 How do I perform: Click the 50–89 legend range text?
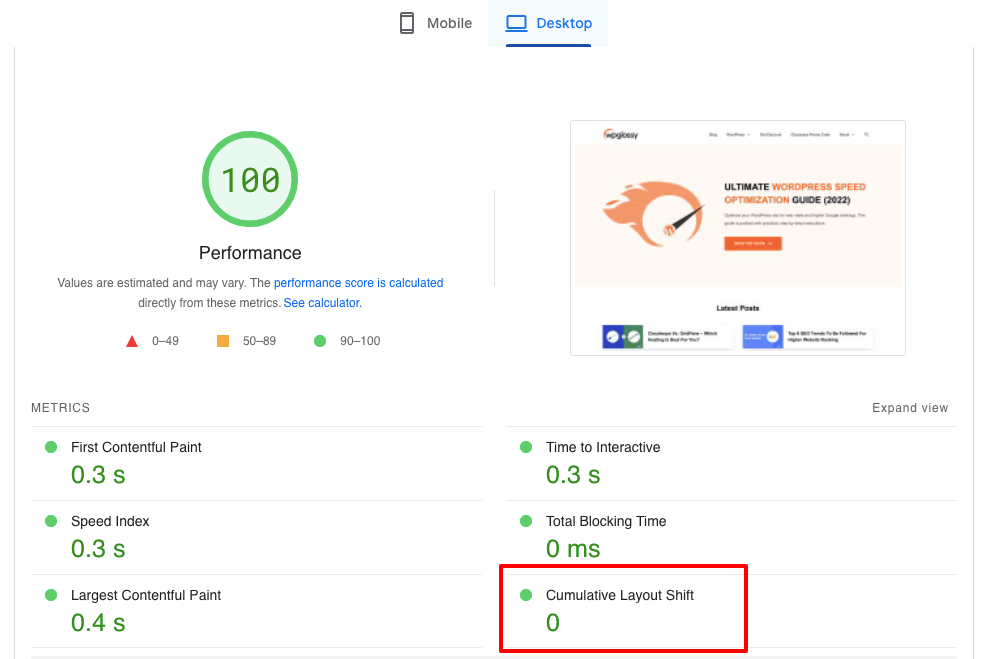pos(259,341)
